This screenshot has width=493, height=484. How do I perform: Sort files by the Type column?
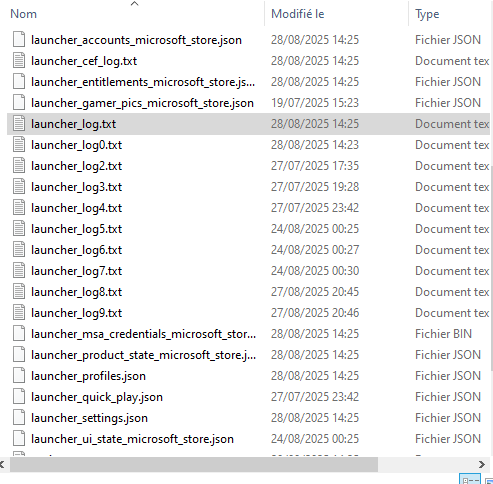click(427, 14)
